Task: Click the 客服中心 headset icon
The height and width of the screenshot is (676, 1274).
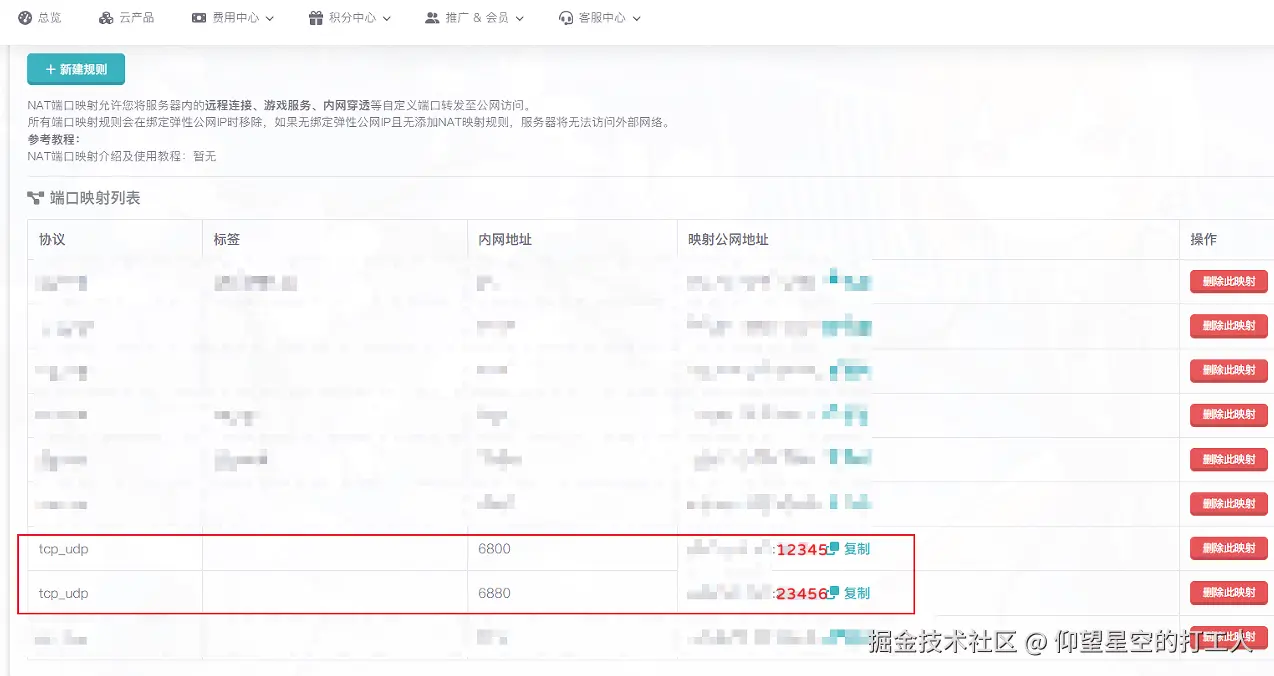Action: coord(566,18)
